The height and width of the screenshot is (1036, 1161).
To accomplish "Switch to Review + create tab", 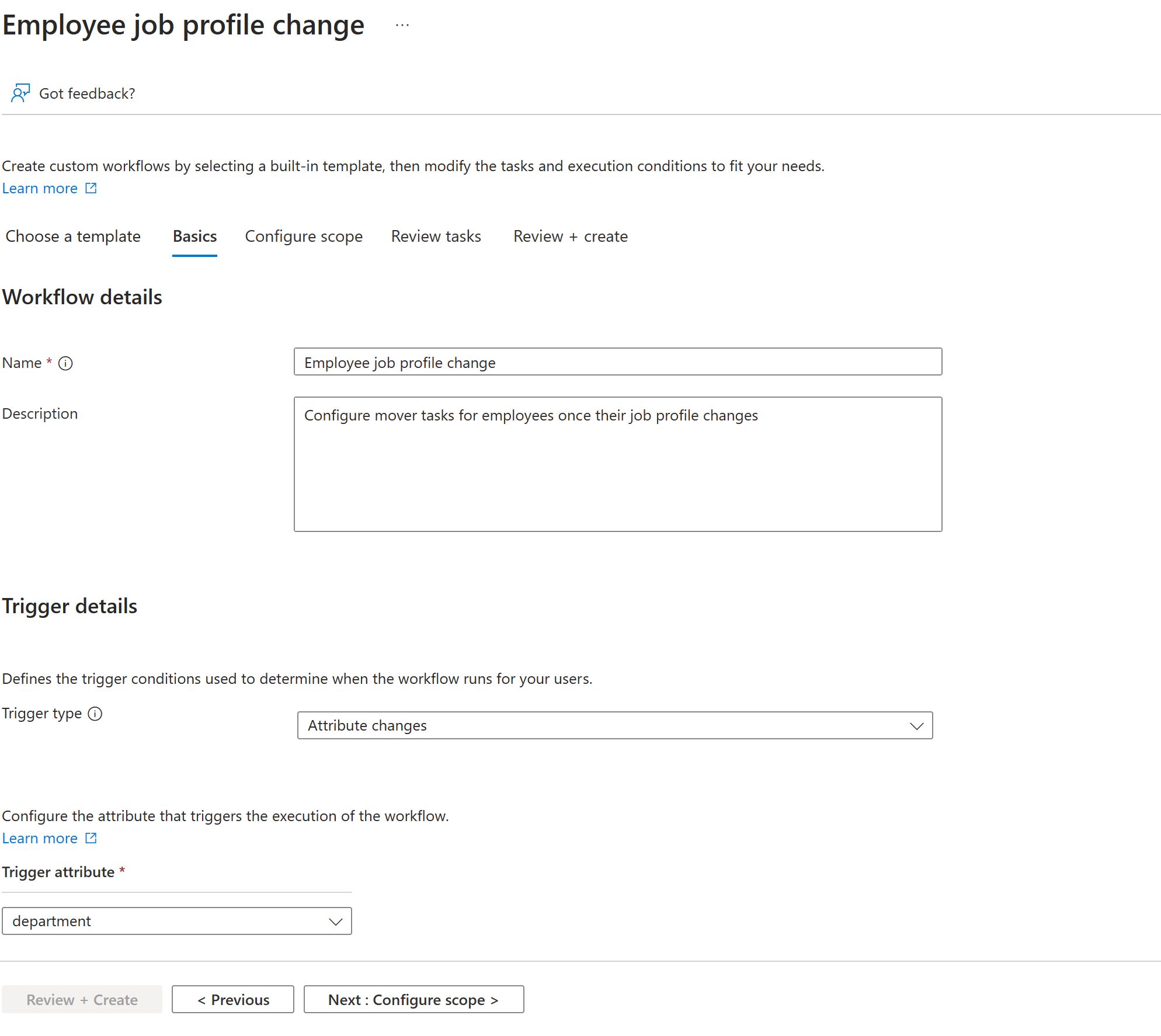I will point(570,236).
